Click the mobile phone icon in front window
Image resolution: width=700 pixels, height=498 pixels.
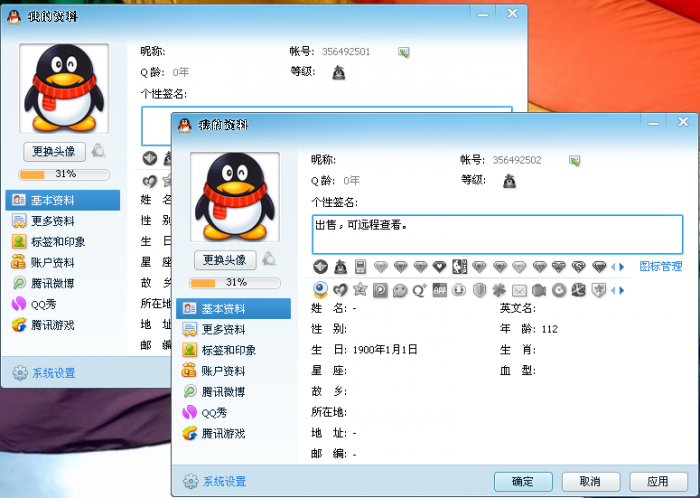pos(360,267)
